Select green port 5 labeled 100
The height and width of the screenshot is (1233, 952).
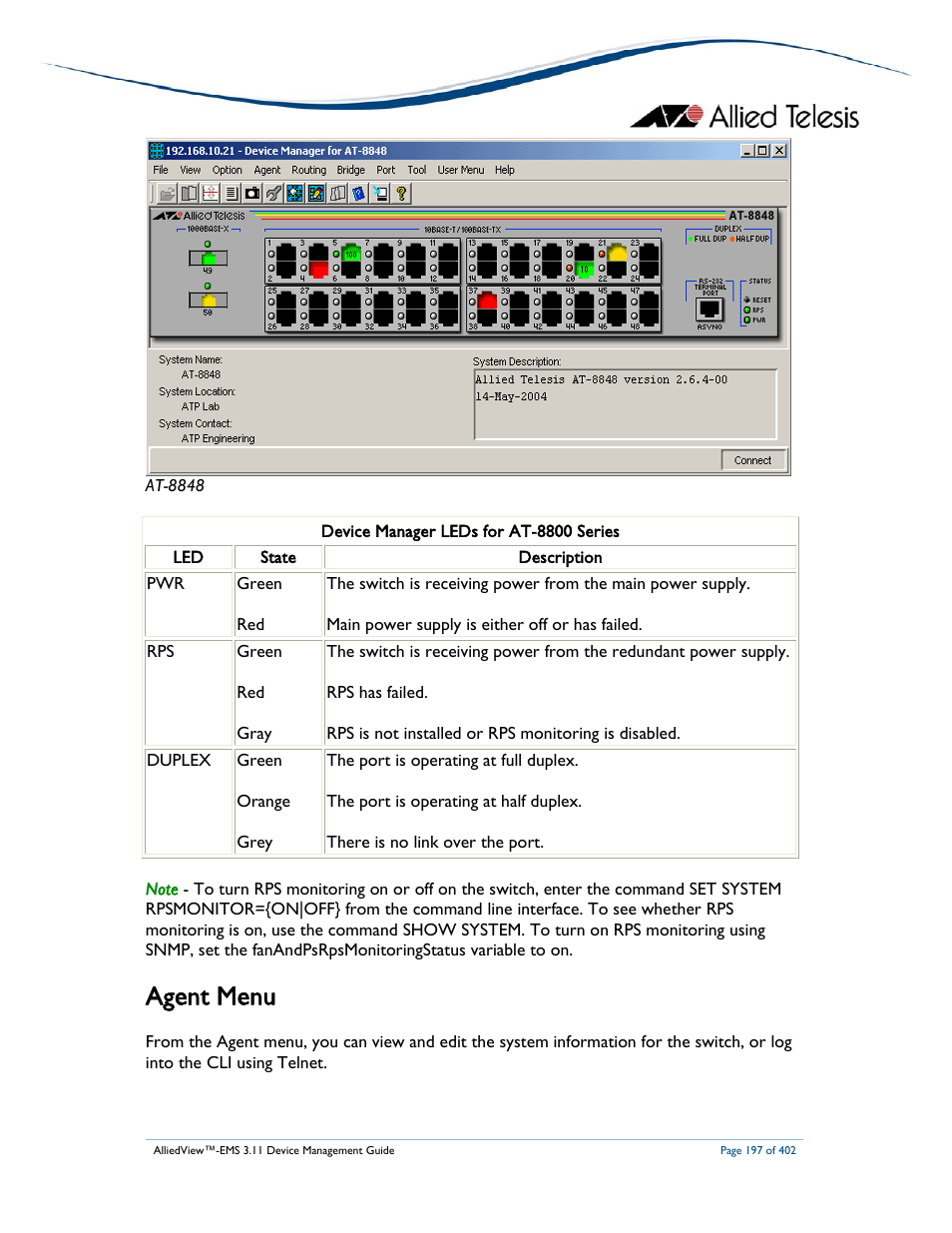351,252
